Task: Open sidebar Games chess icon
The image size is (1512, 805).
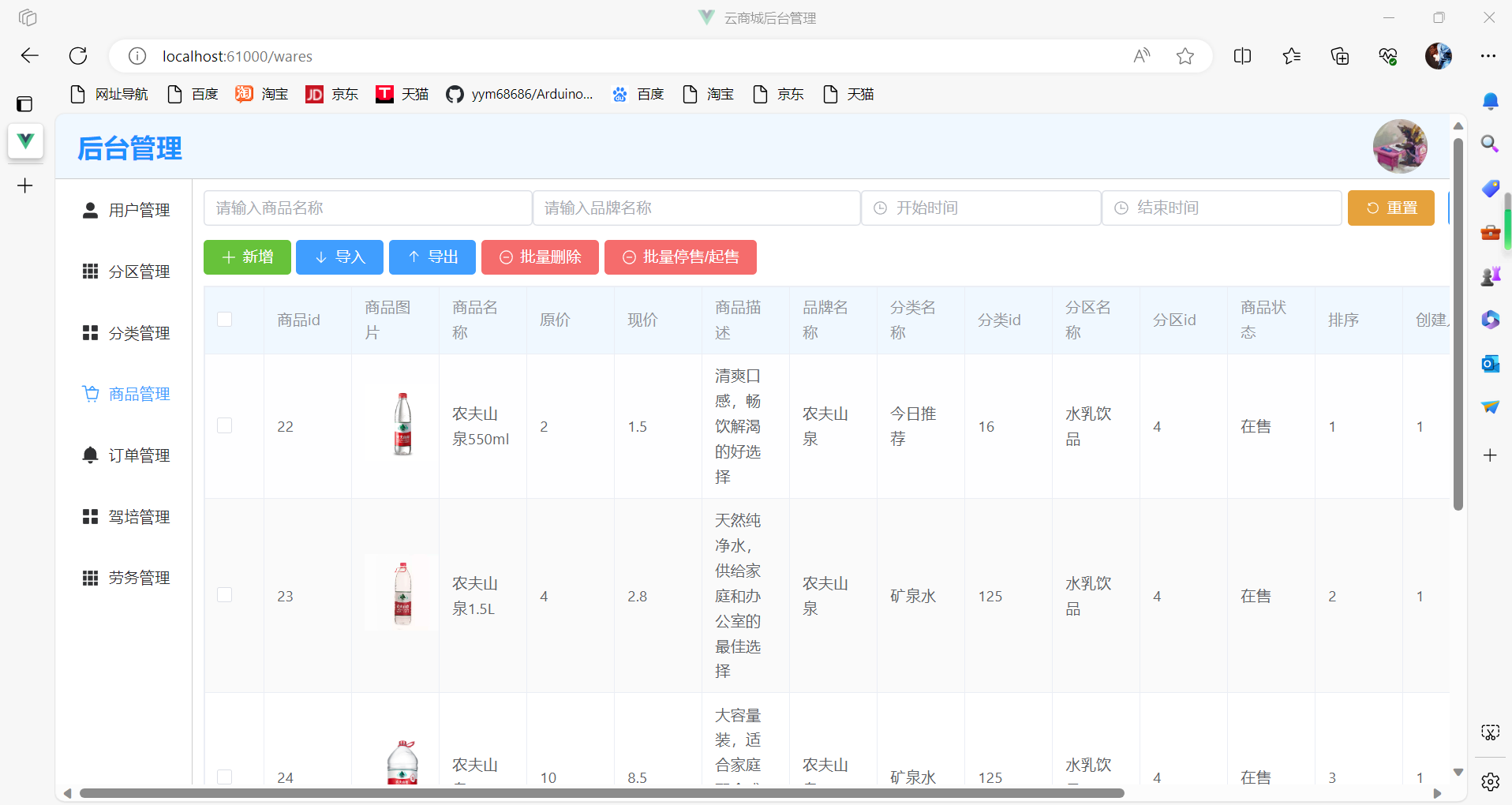Action: [1490, 275]
